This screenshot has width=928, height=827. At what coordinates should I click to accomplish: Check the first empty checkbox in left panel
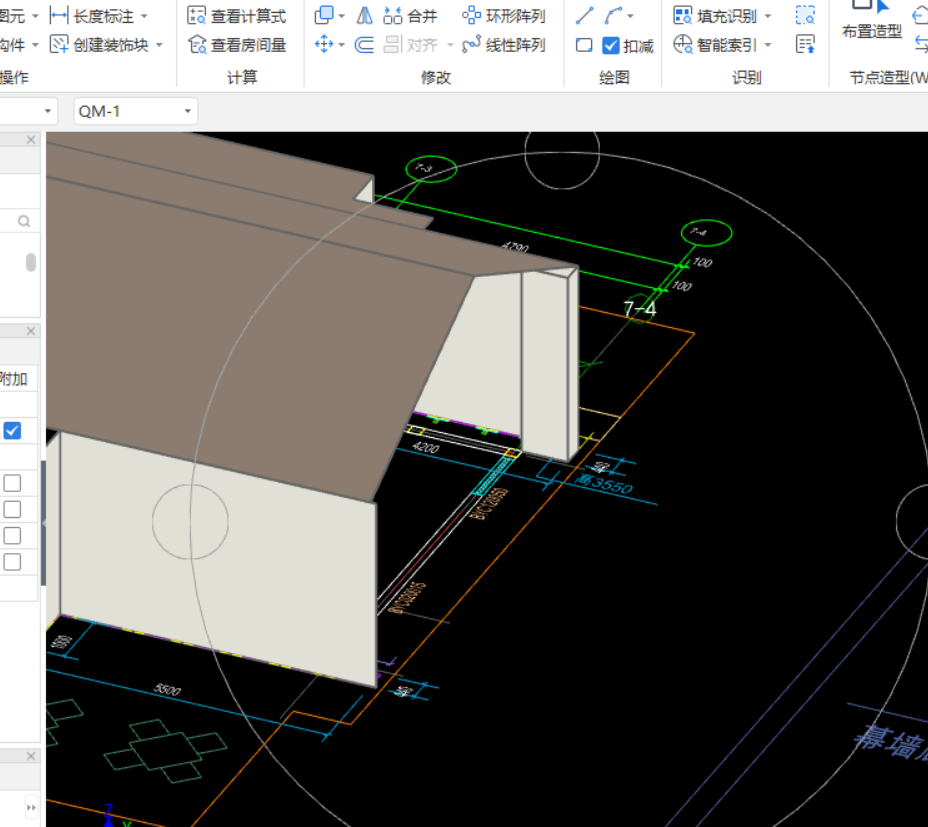point(12,483)
